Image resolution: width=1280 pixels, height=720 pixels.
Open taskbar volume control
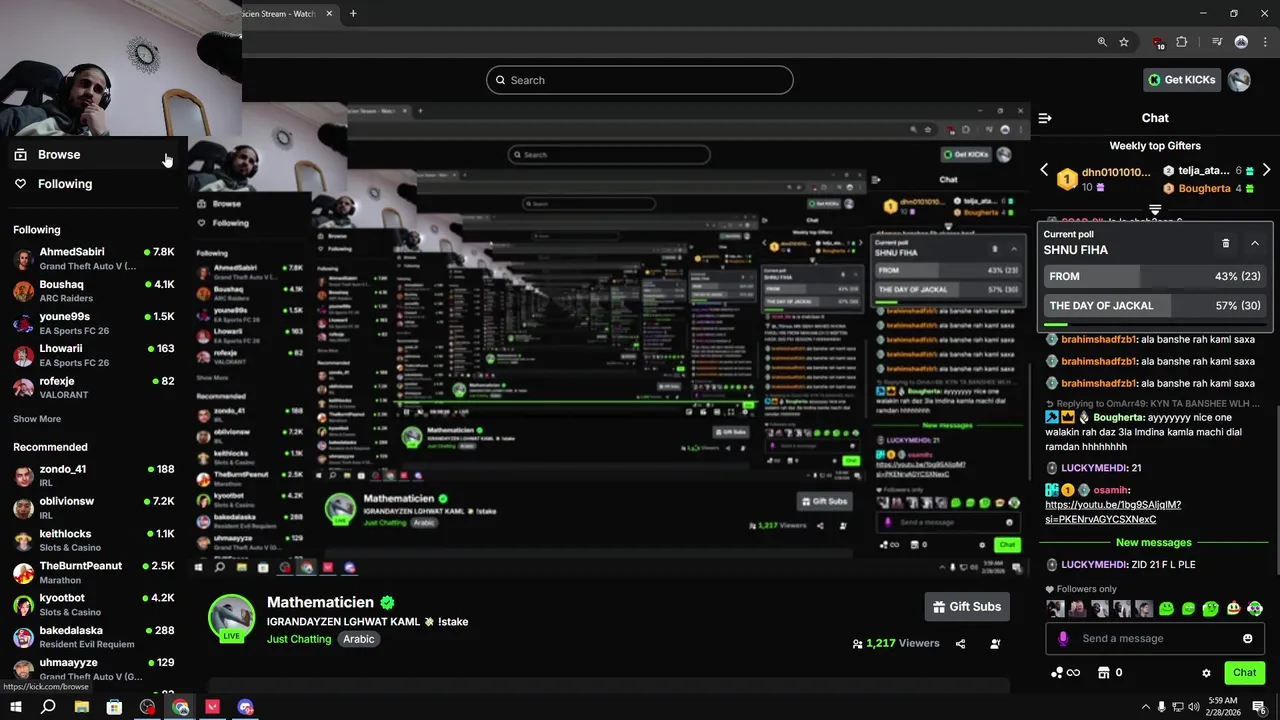[1193, 707]
